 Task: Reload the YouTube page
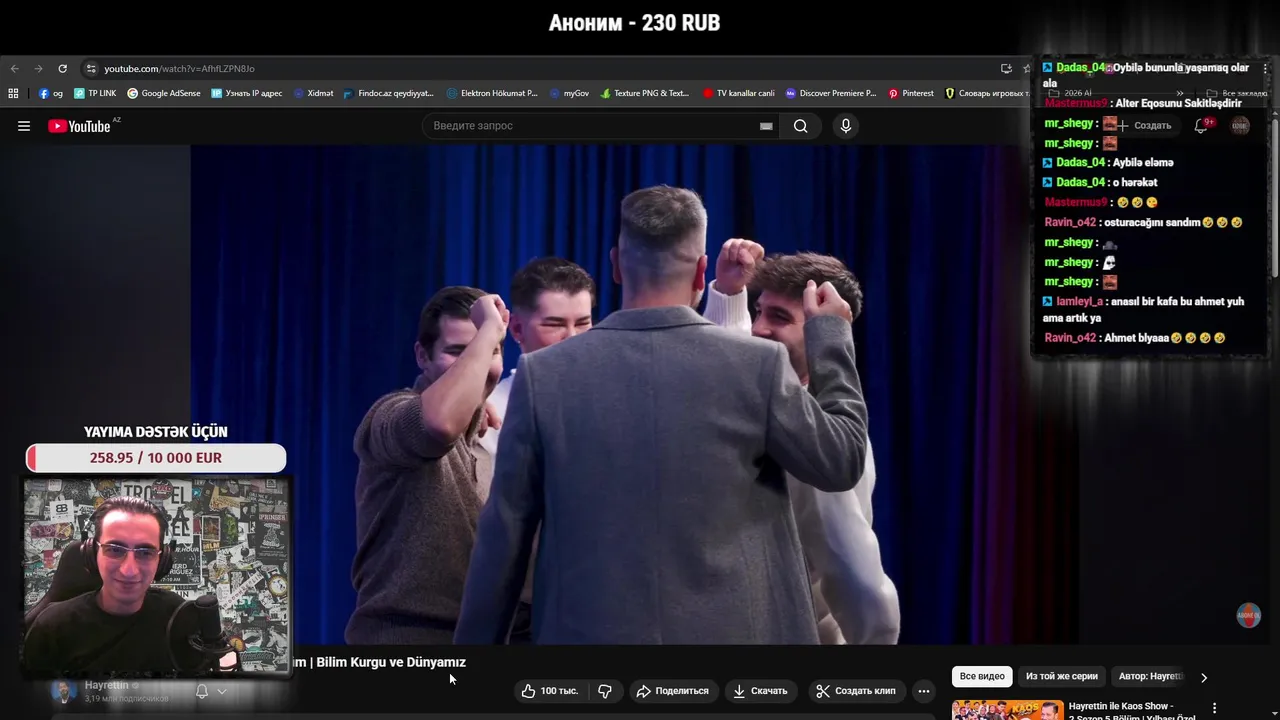[62, 69]
